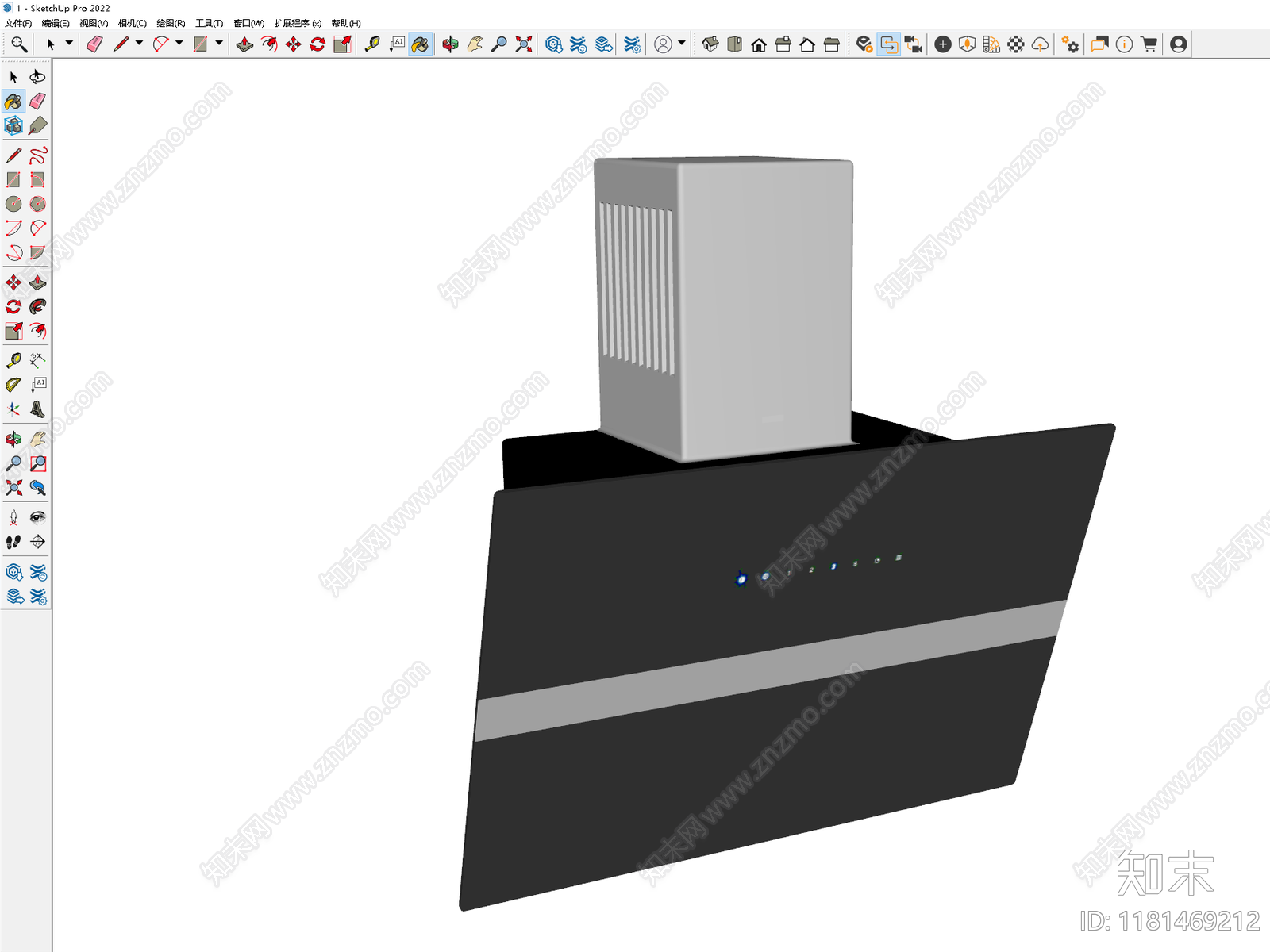Select the Rotated Rectangle tool
The height and width of the screenshot is (952, 1270).
tap(37, 180)
